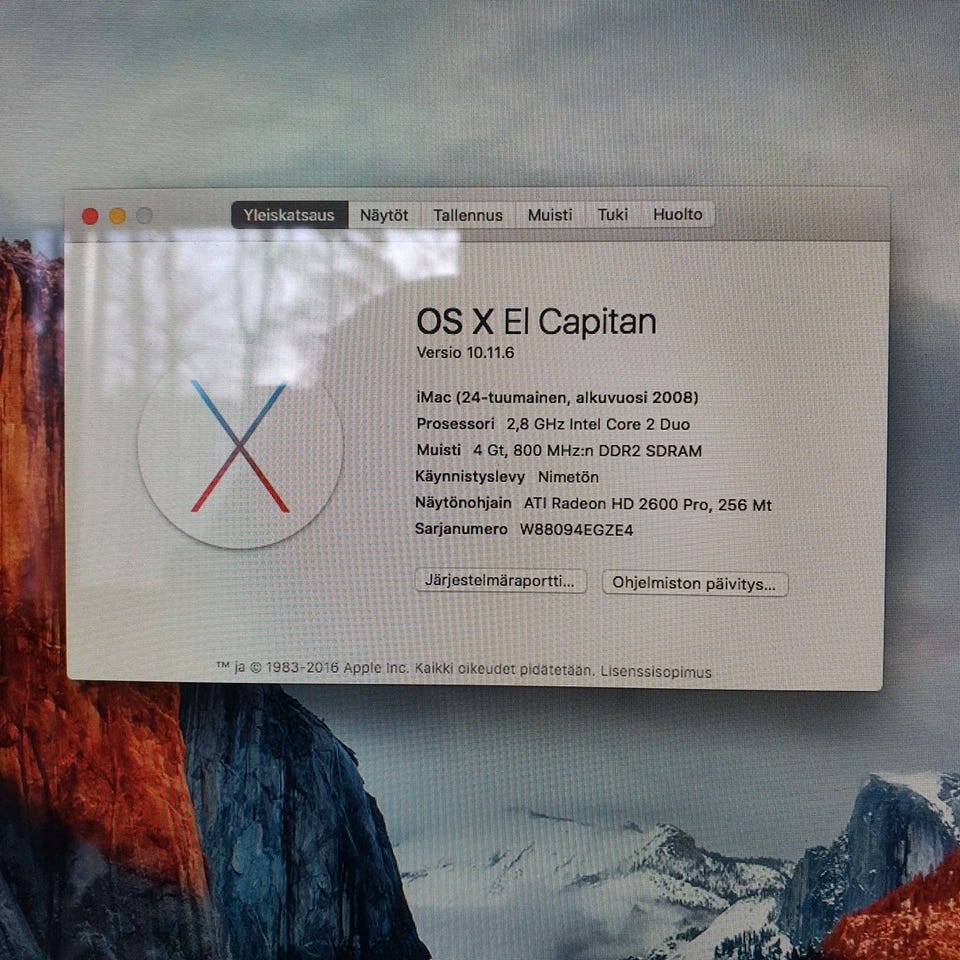The height and width of the screenshot is (960, 960).
Task: Click startup disk value Nimetön
Action: tap(568, 477)
